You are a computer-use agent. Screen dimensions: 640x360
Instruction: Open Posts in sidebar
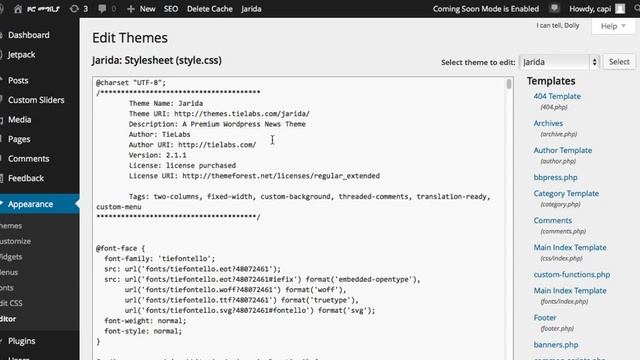click(x=18, y=80)
